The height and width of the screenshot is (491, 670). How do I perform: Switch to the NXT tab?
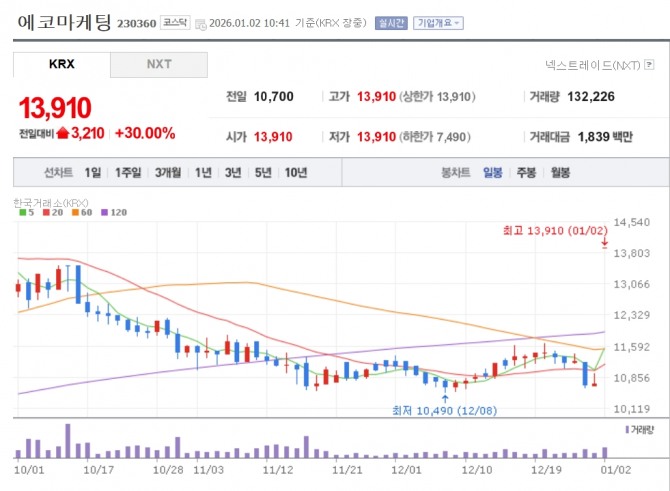tap(159, 65)
